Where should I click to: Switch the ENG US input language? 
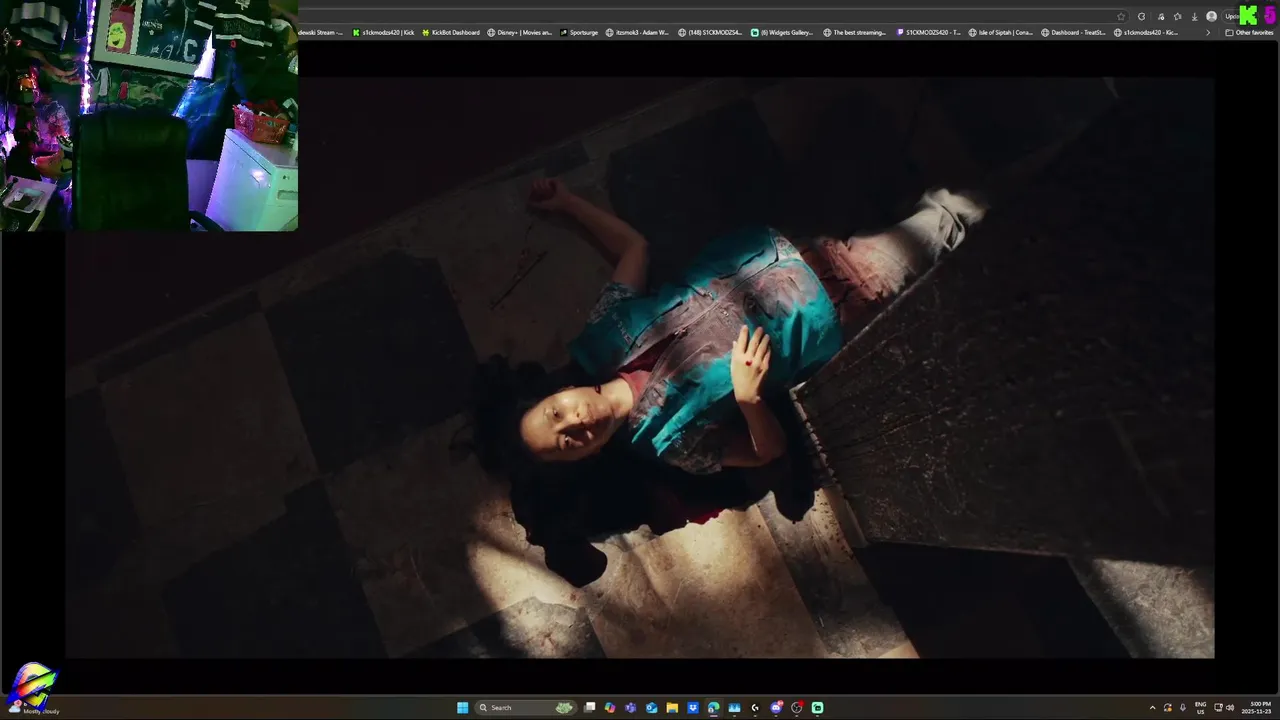1201,708
